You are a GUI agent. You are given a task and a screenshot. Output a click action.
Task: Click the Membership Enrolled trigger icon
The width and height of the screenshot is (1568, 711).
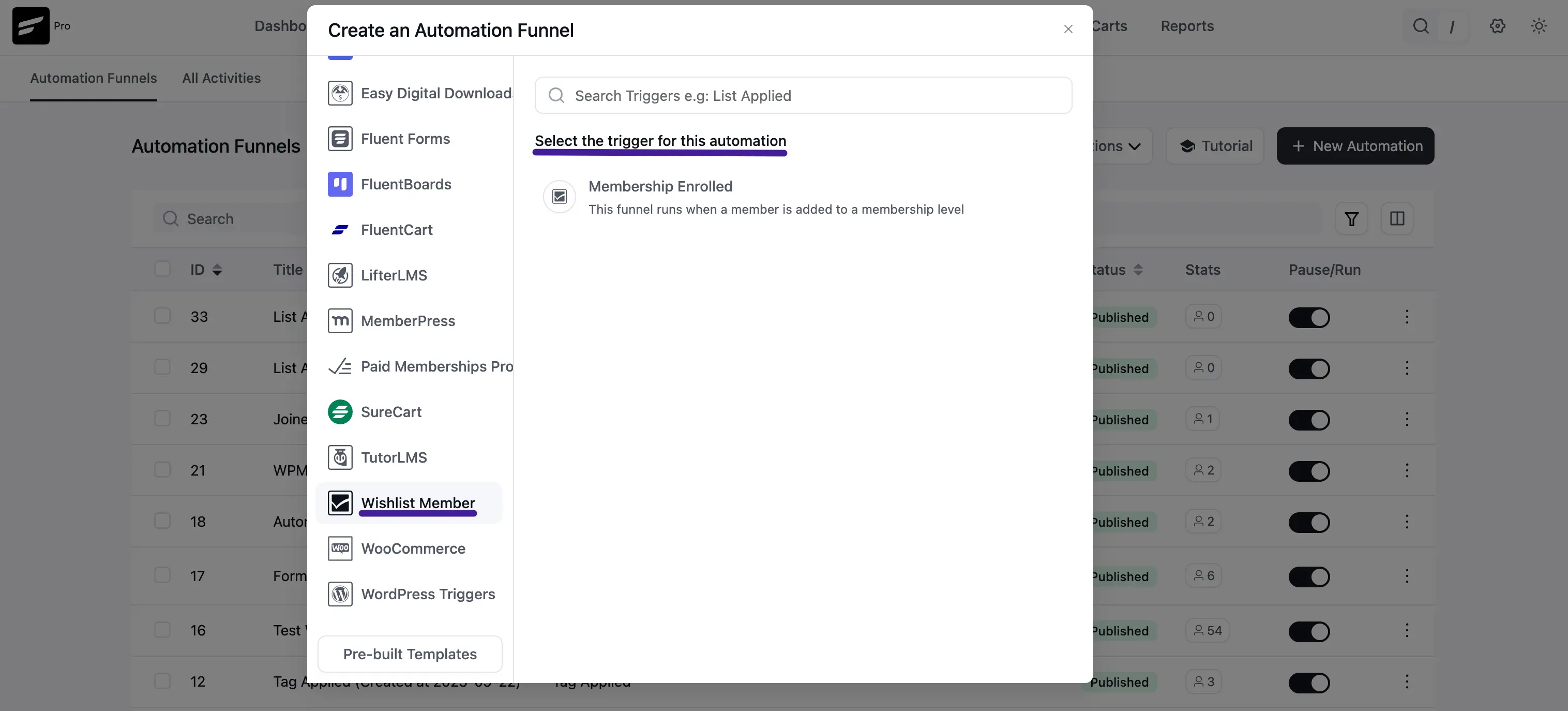click(559, 197)
